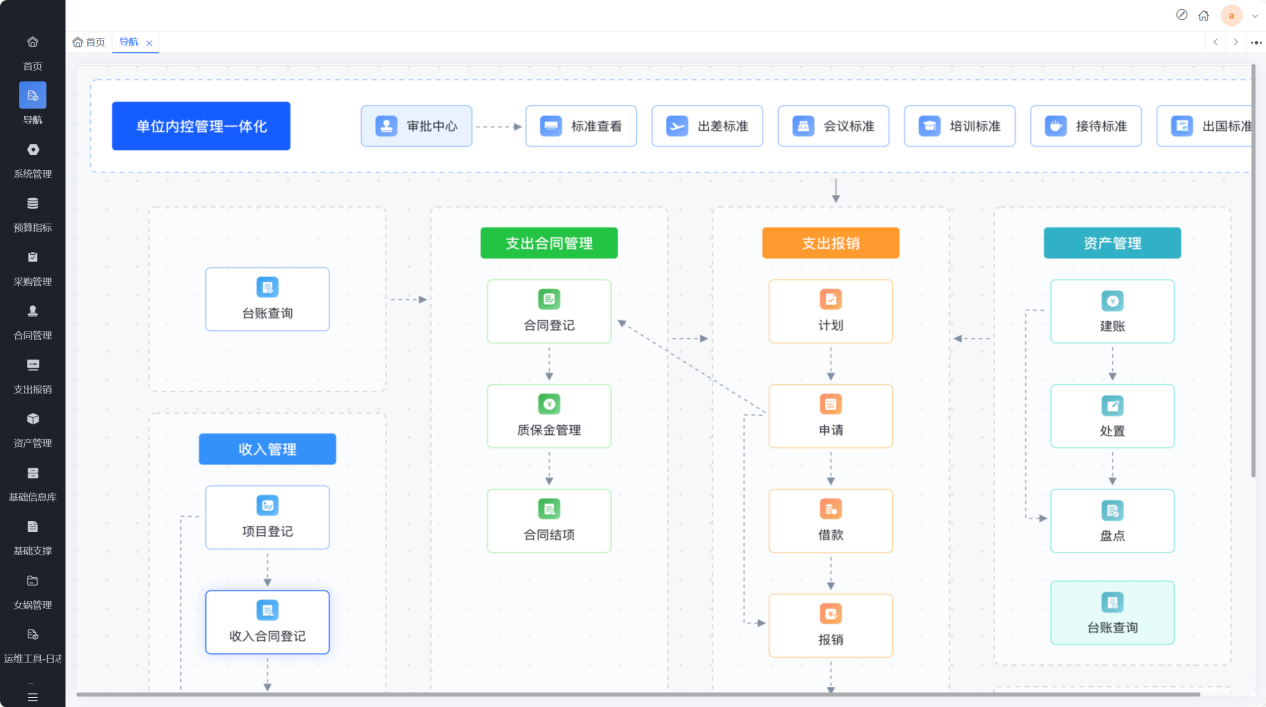1266x707 pixels.
Task: Click the horizontal scrollbar at bottom
Action: click(x=638, y=694)
